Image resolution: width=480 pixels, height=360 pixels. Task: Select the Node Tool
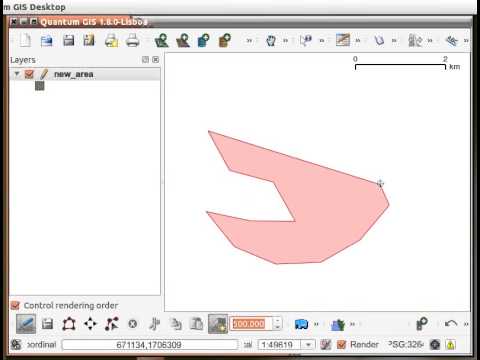(112, 324)
